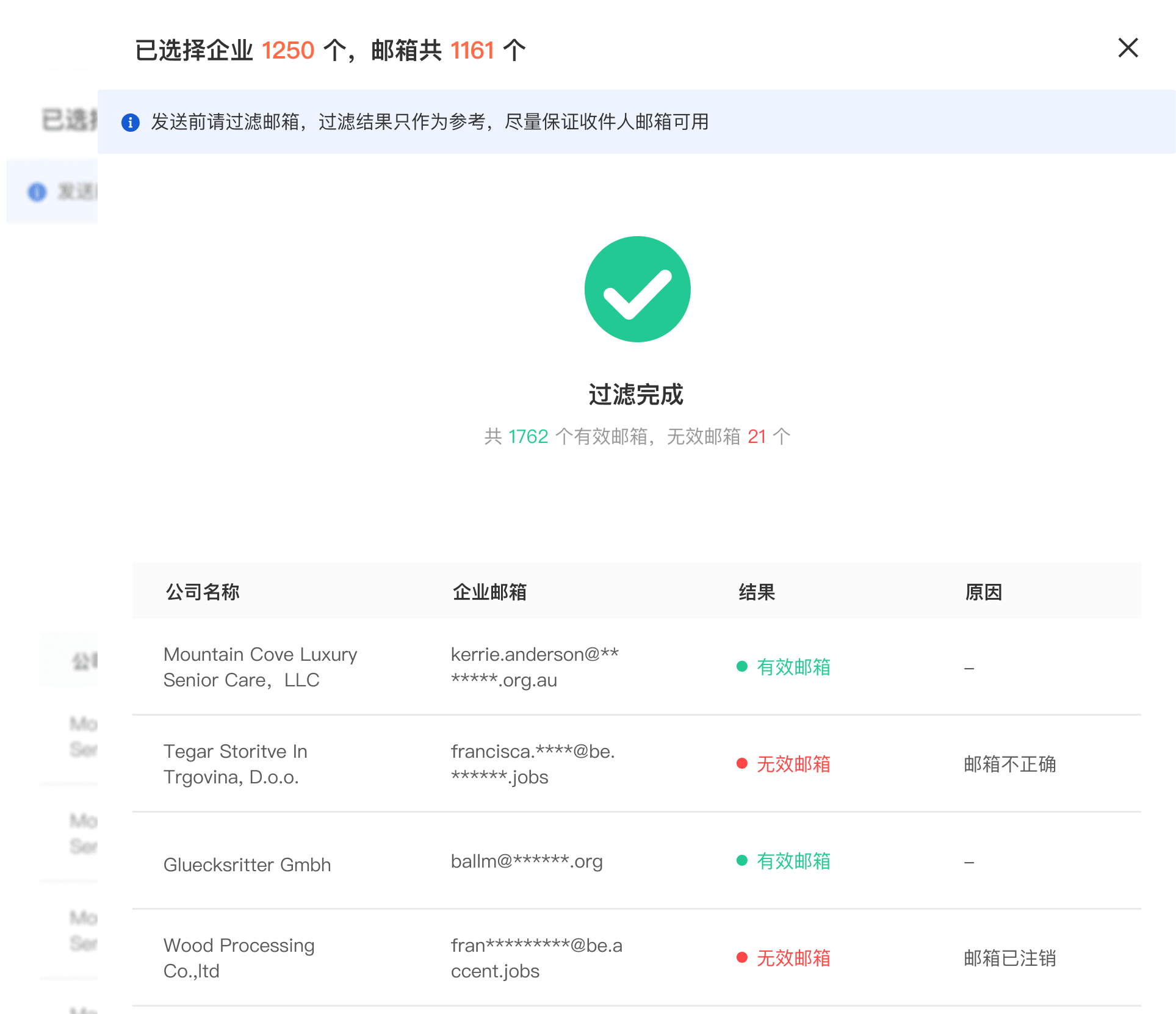Click the 原因 column header
This screenshot has width=1176, height=1014.
[x=983, y=592]
